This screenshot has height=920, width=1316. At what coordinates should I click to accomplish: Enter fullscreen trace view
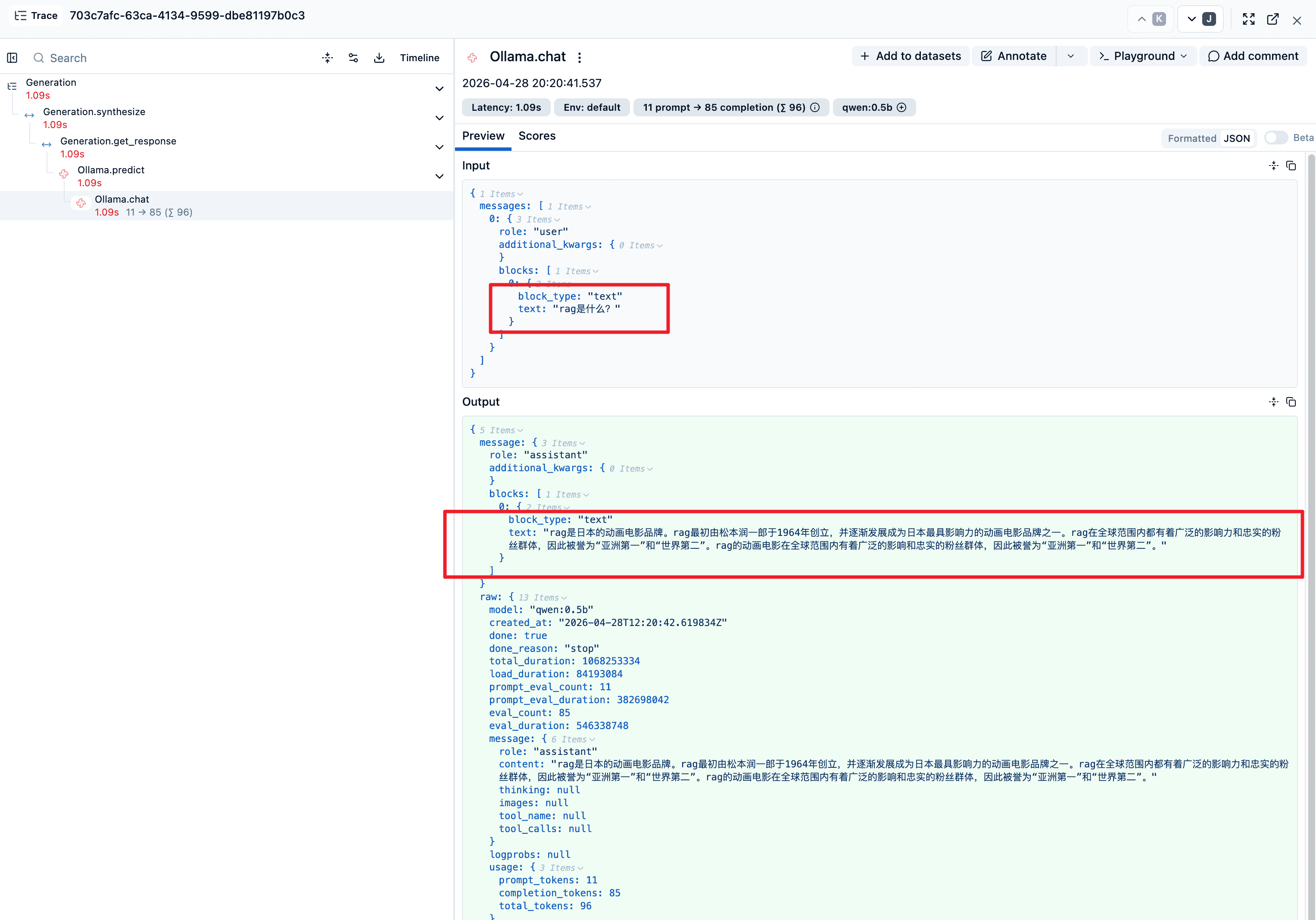click(1248, 19)
